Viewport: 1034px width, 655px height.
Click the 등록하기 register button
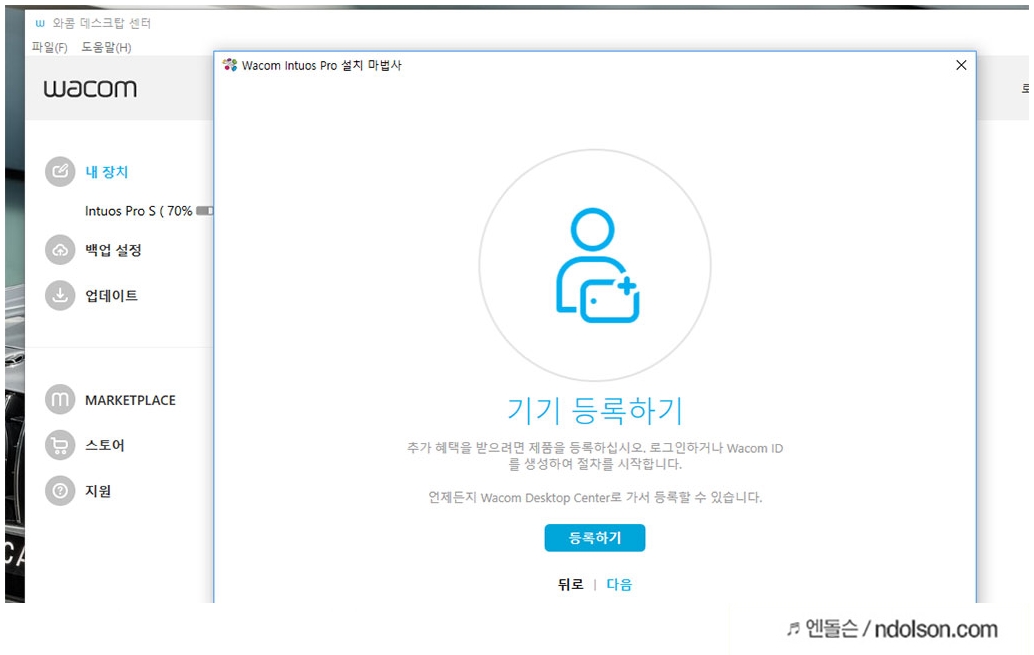click(x=595, y=538)
